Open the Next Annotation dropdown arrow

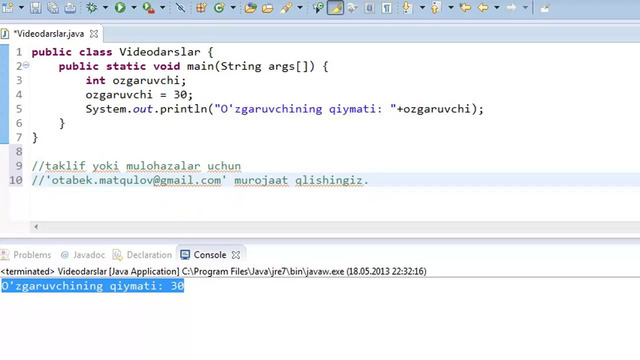[422, 7]
